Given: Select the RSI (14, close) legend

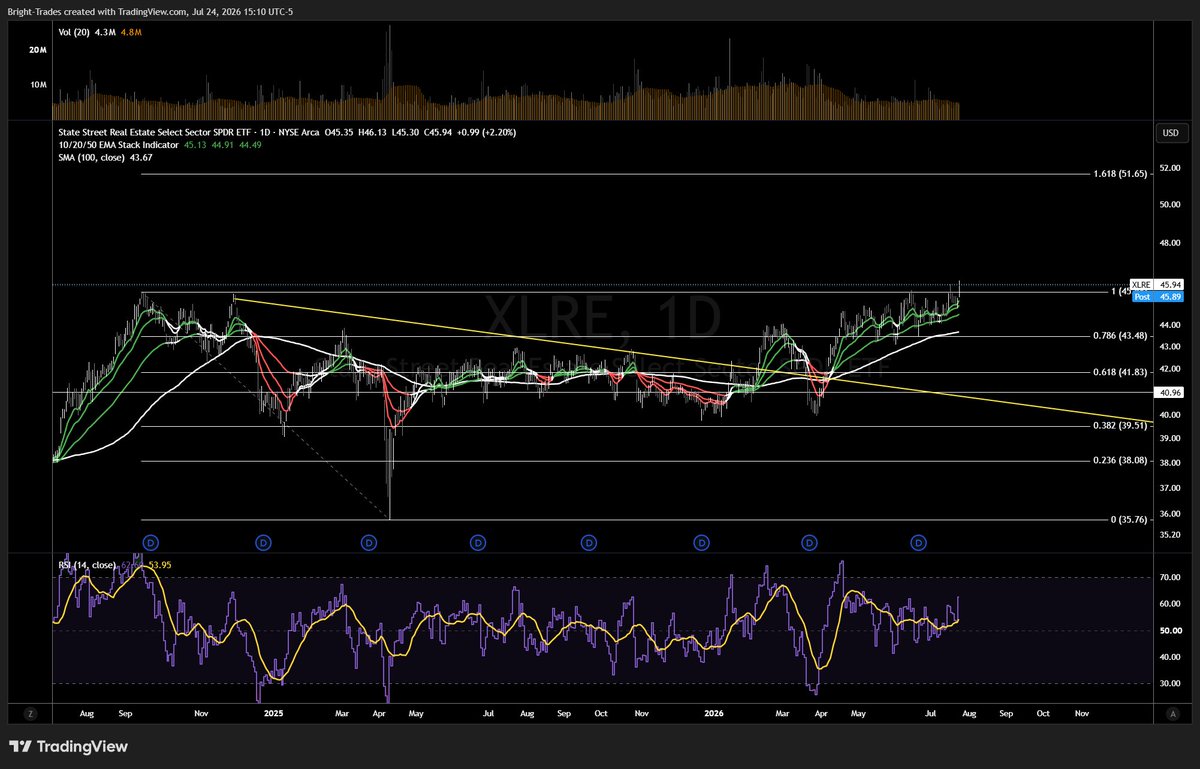Looking at the screenshot, I should pyautogui.click(x=87, y=565).
